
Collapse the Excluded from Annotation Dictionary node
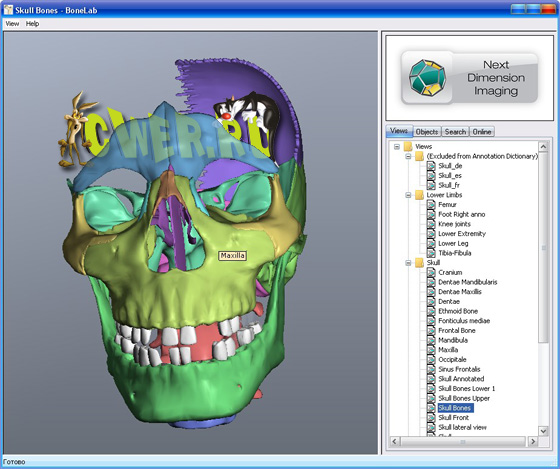click(408, 156)
